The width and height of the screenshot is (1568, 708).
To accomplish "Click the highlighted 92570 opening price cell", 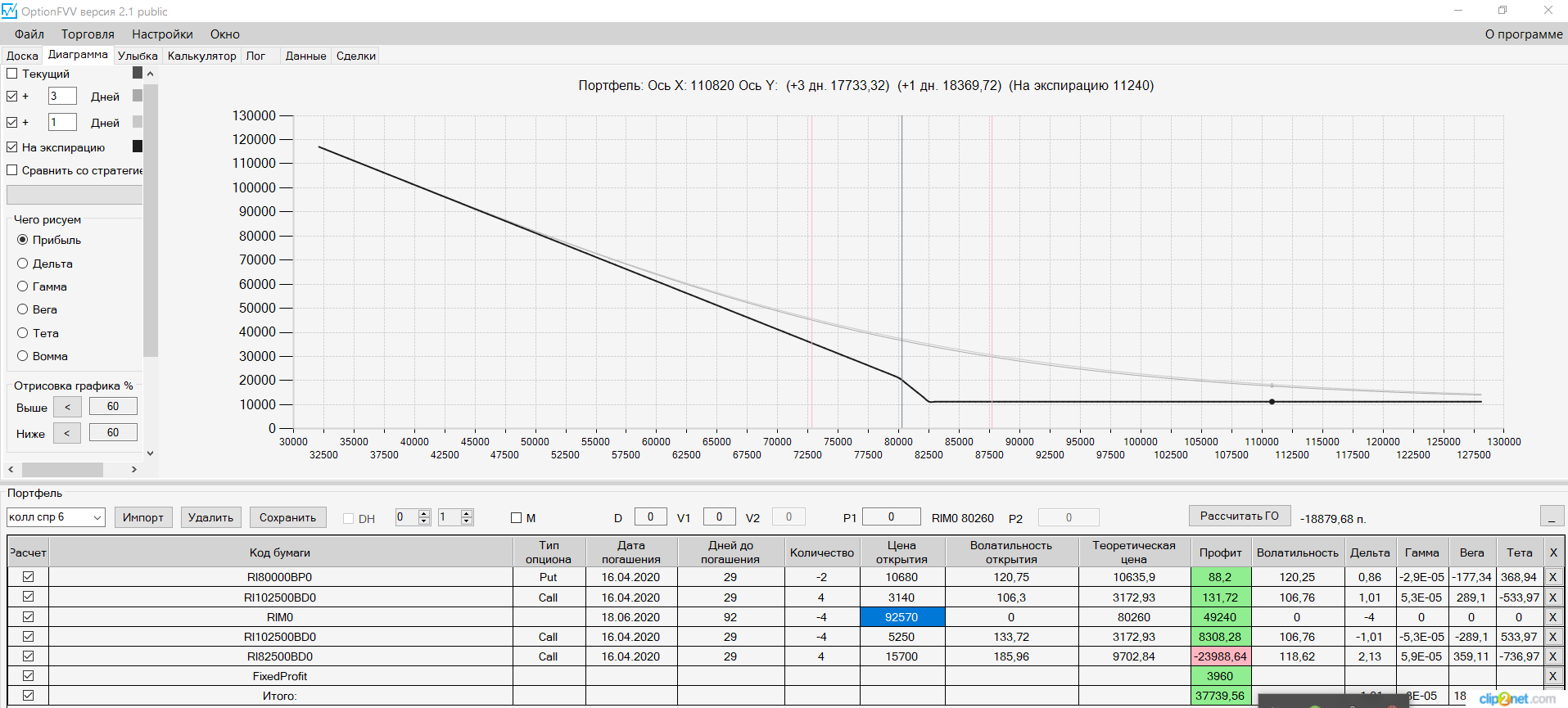I will click(901, 617).
